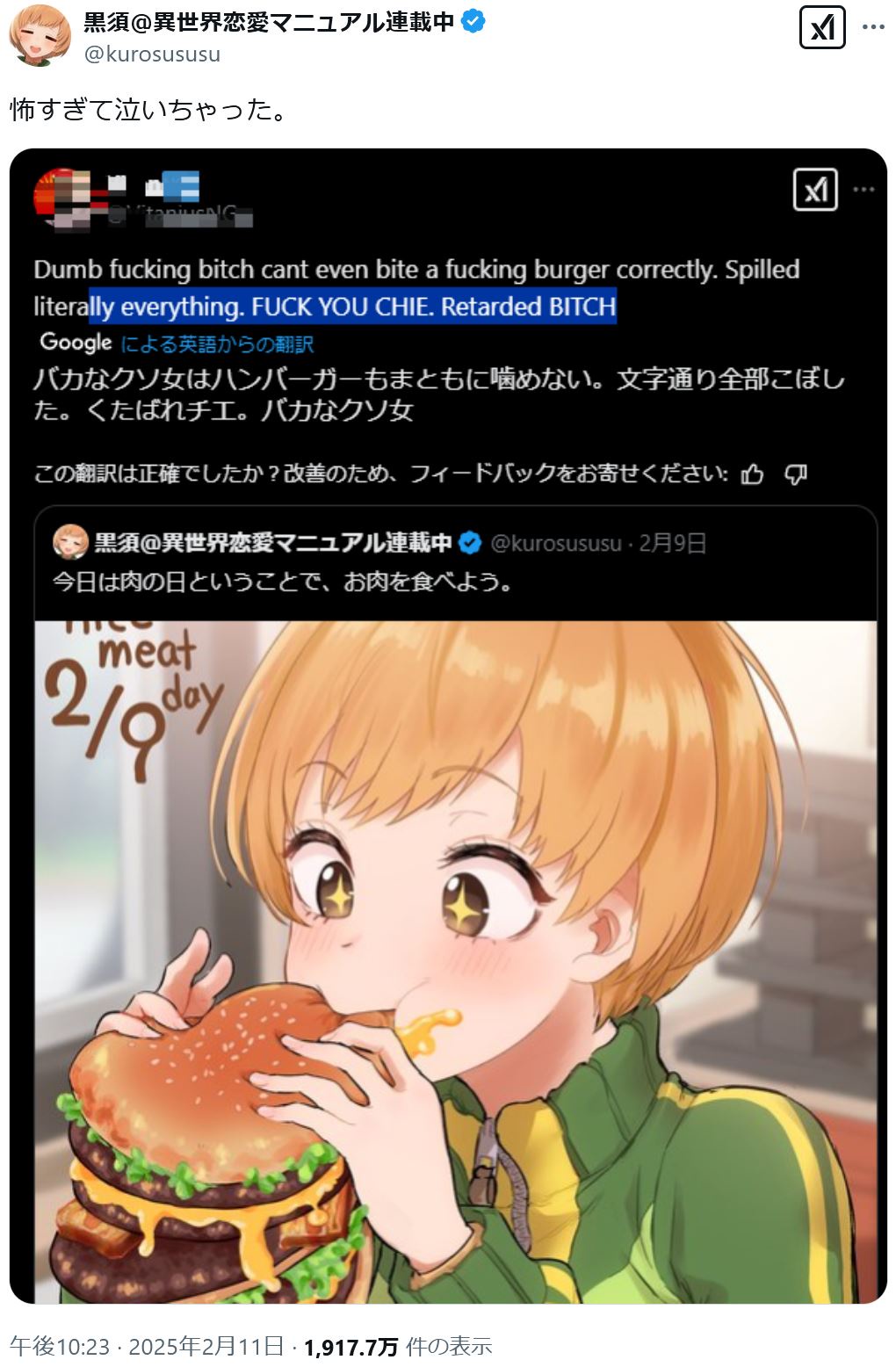Click the 'による英語からの翻訳' translation link
The height and width of the screenshot is (1367, 896).
[217, 344]
